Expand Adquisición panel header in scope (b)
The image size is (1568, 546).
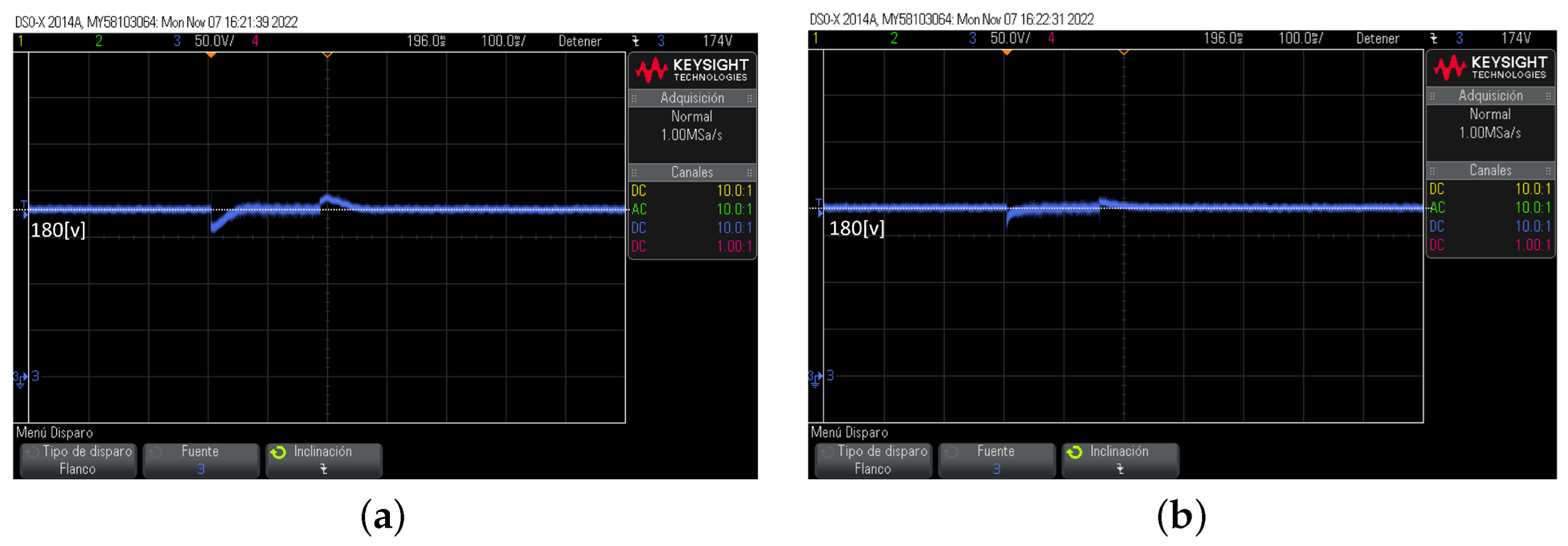[1490, 96]
